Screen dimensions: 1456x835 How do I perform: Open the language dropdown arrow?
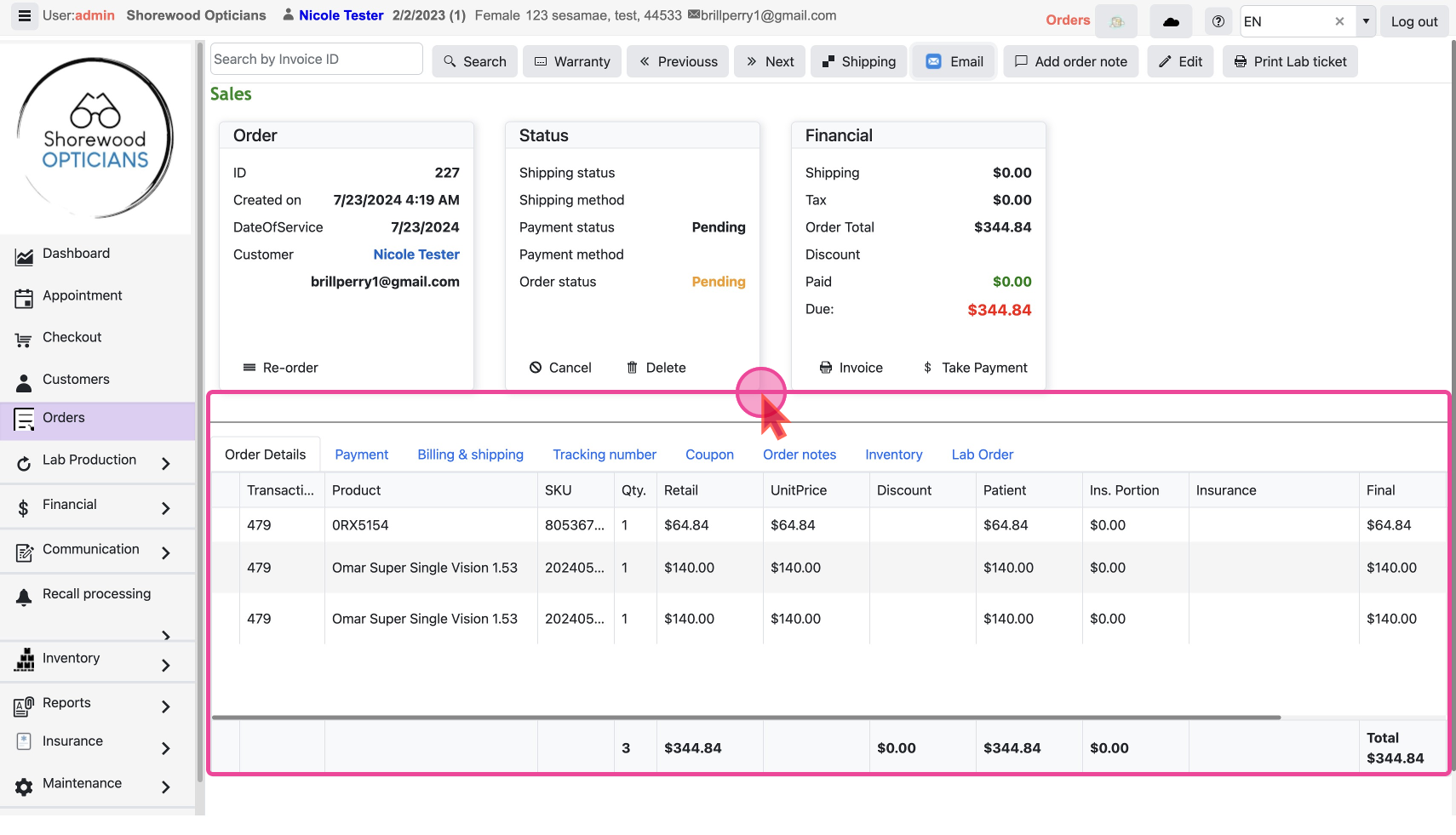1366,22
